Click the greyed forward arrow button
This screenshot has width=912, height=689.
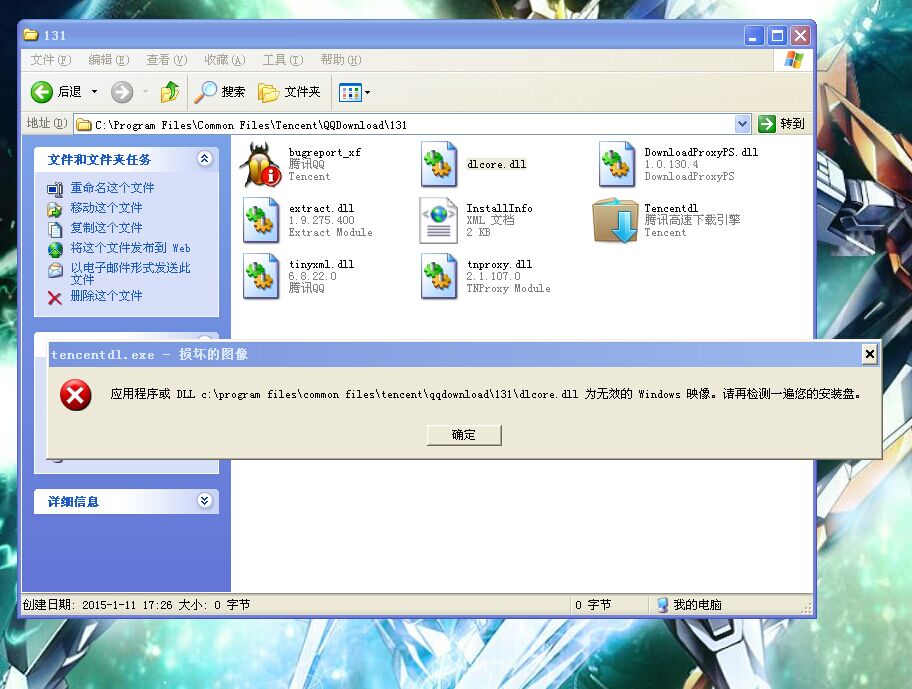[122, 92]
